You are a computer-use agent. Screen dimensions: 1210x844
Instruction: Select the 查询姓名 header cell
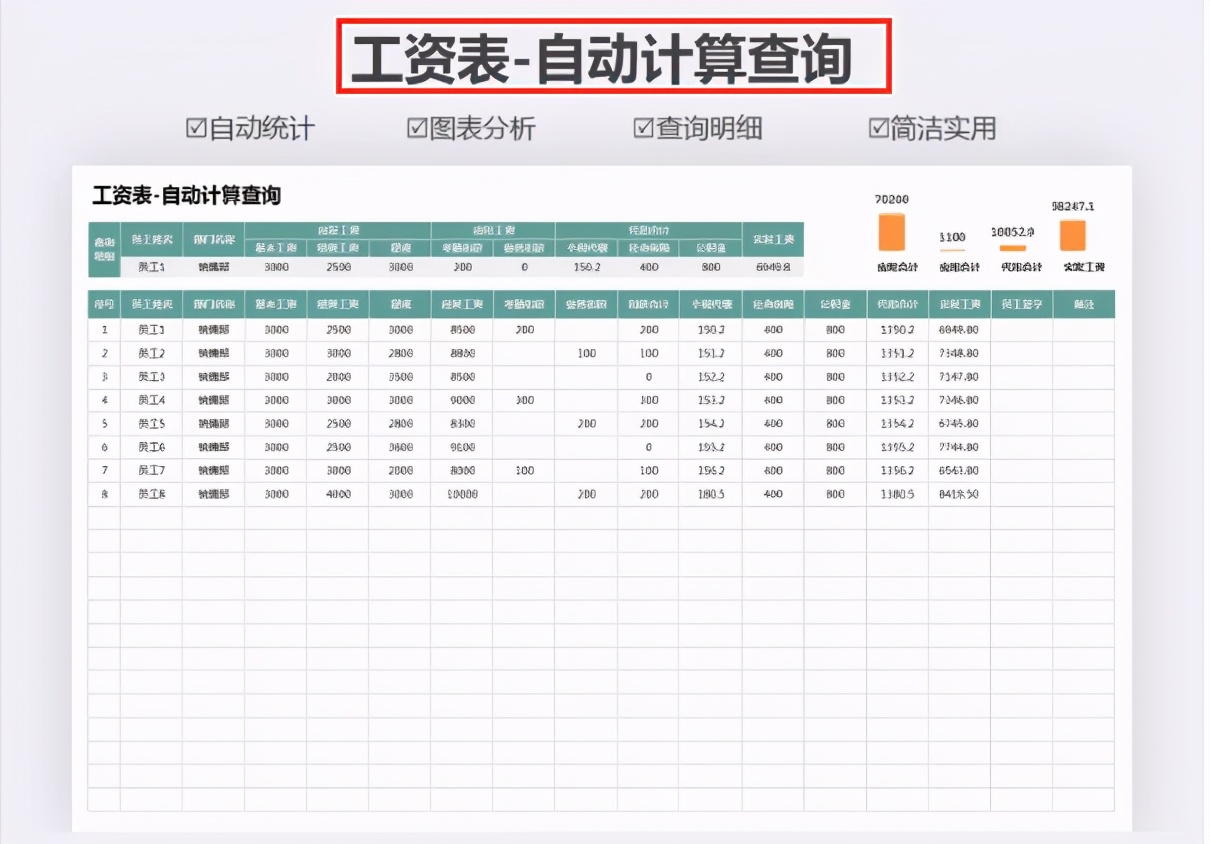click(x=151, y=238)
